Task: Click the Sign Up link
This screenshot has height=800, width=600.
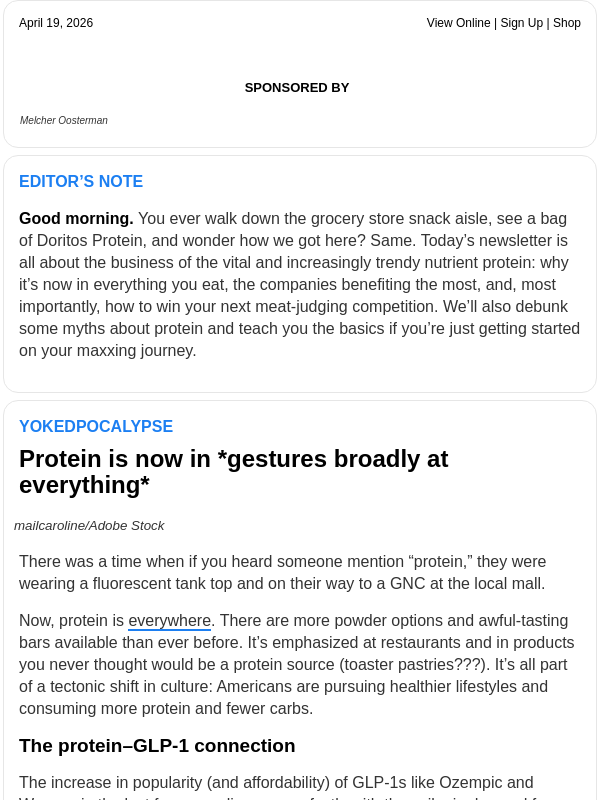Action: click(522, 23)
